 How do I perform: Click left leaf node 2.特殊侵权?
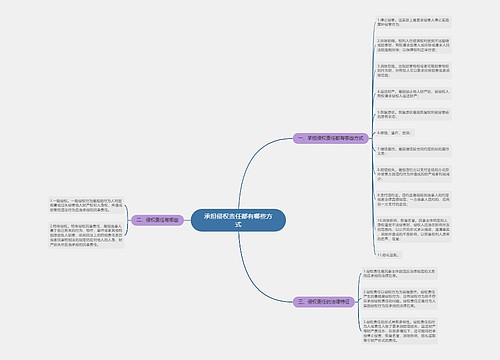(x=86, y=235)
